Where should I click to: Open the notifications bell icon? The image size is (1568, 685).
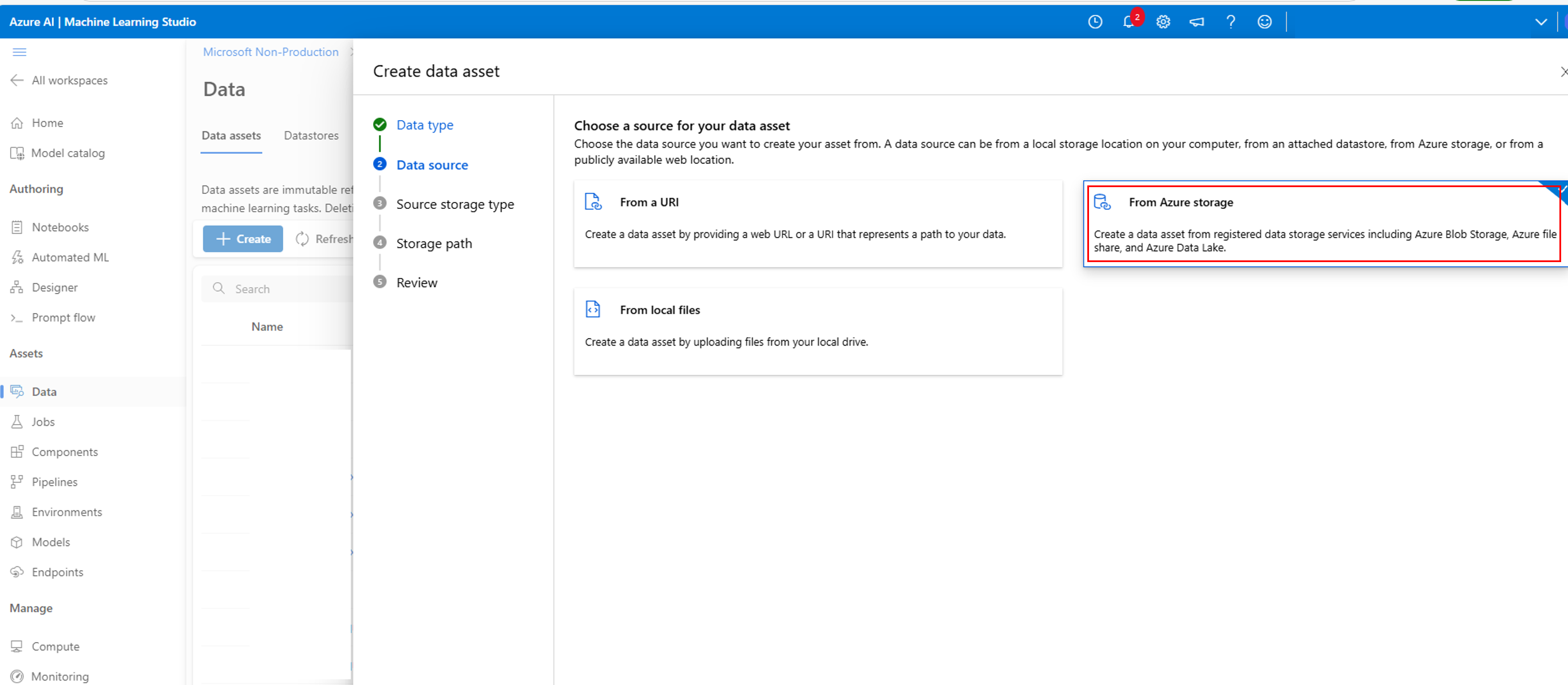(1128, 22)
